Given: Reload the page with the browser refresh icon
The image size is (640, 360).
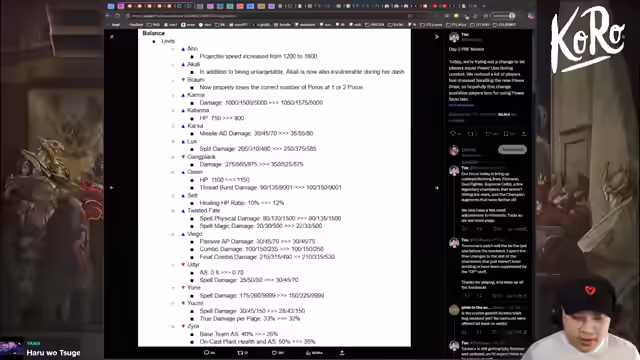Looking at the screenshot, I should [x=118, y=16].
